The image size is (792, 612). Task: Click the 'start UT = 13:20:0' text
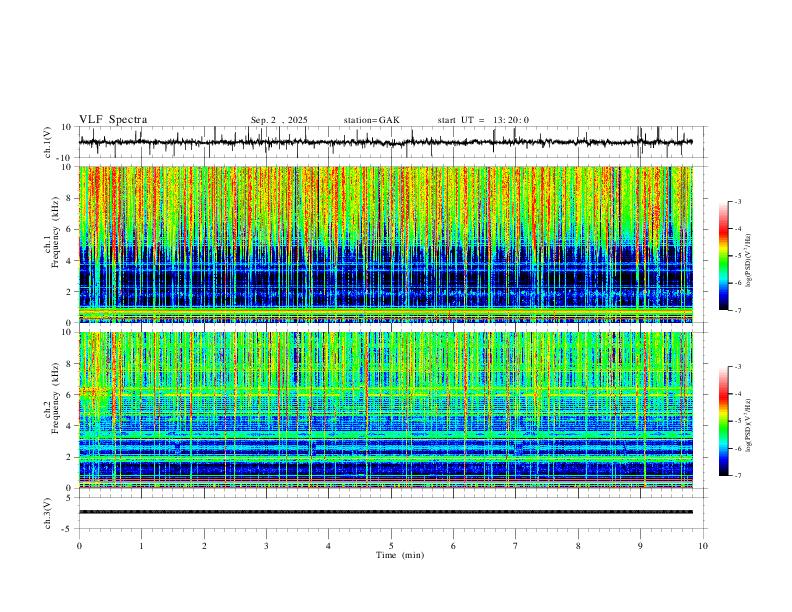click(483, 120)
